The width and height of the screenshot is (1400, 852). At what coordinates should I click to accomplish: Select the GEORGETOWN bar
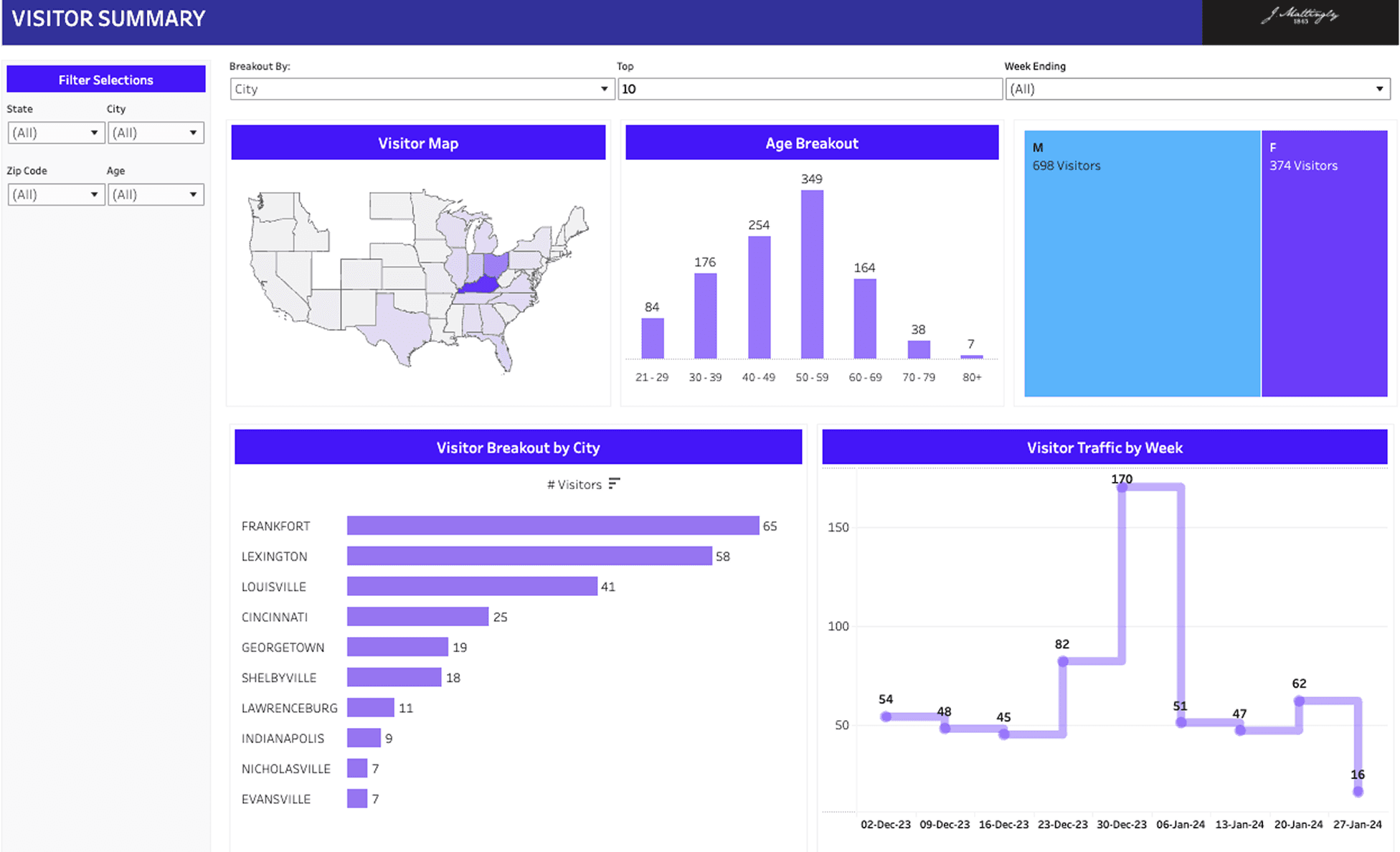397,647
